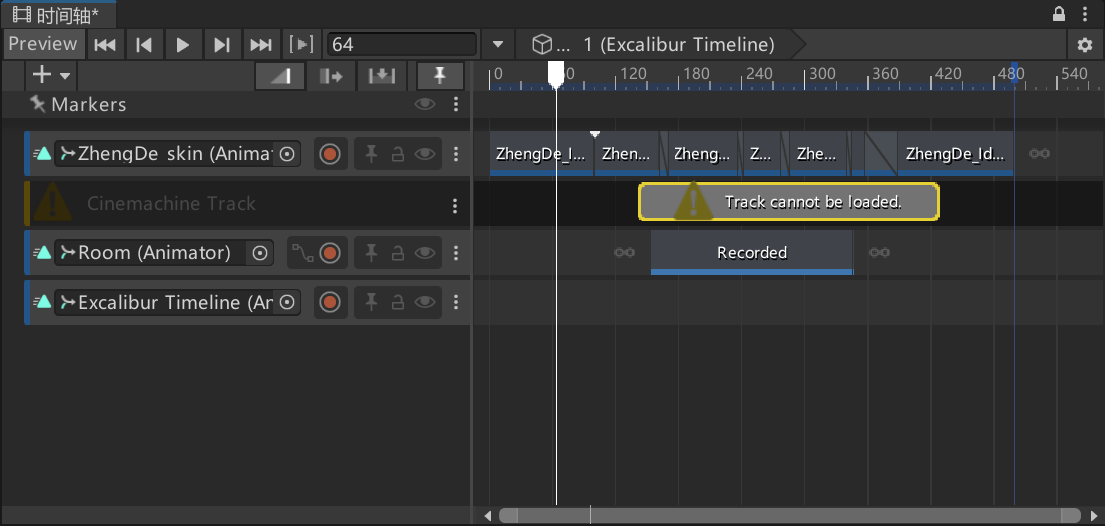
Task: Click the Preview button
Action: (43, 44)
